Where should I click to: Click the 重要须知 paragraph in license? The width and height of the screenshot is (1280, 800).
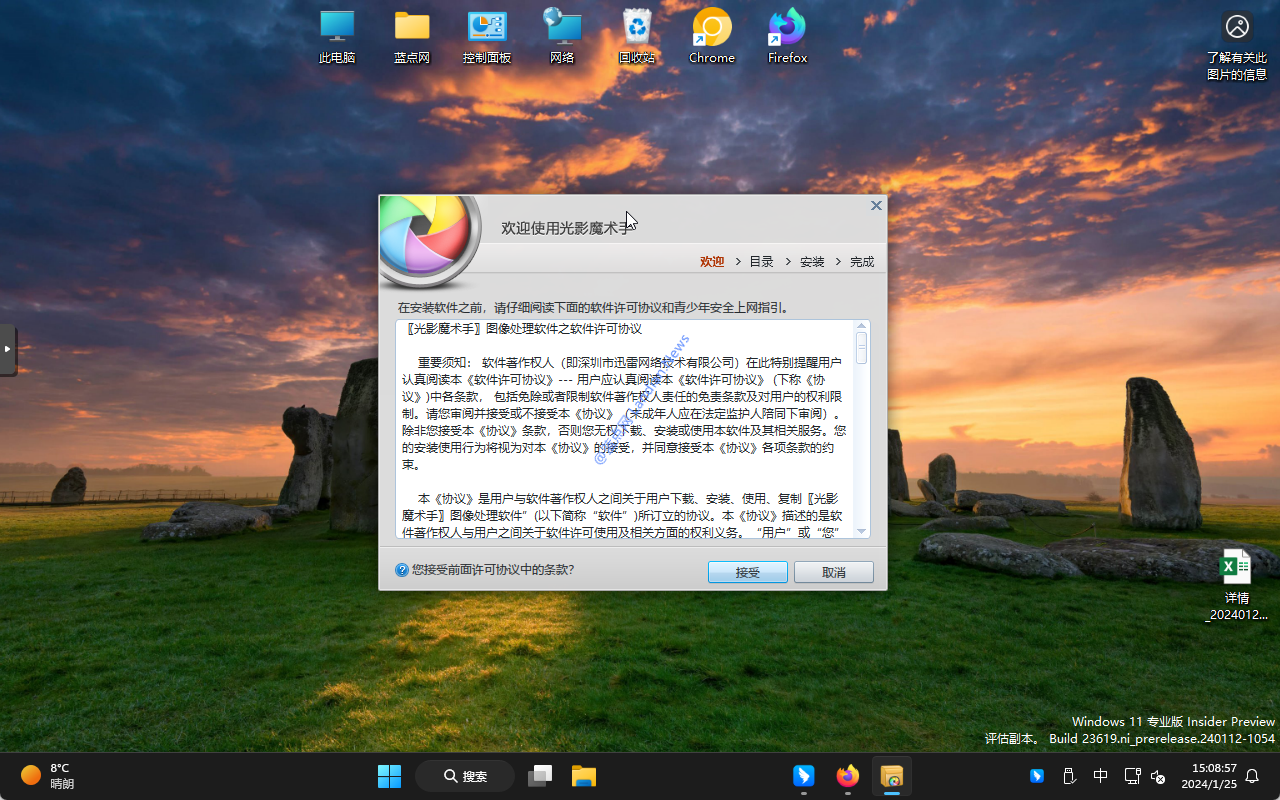coord(625,414)
